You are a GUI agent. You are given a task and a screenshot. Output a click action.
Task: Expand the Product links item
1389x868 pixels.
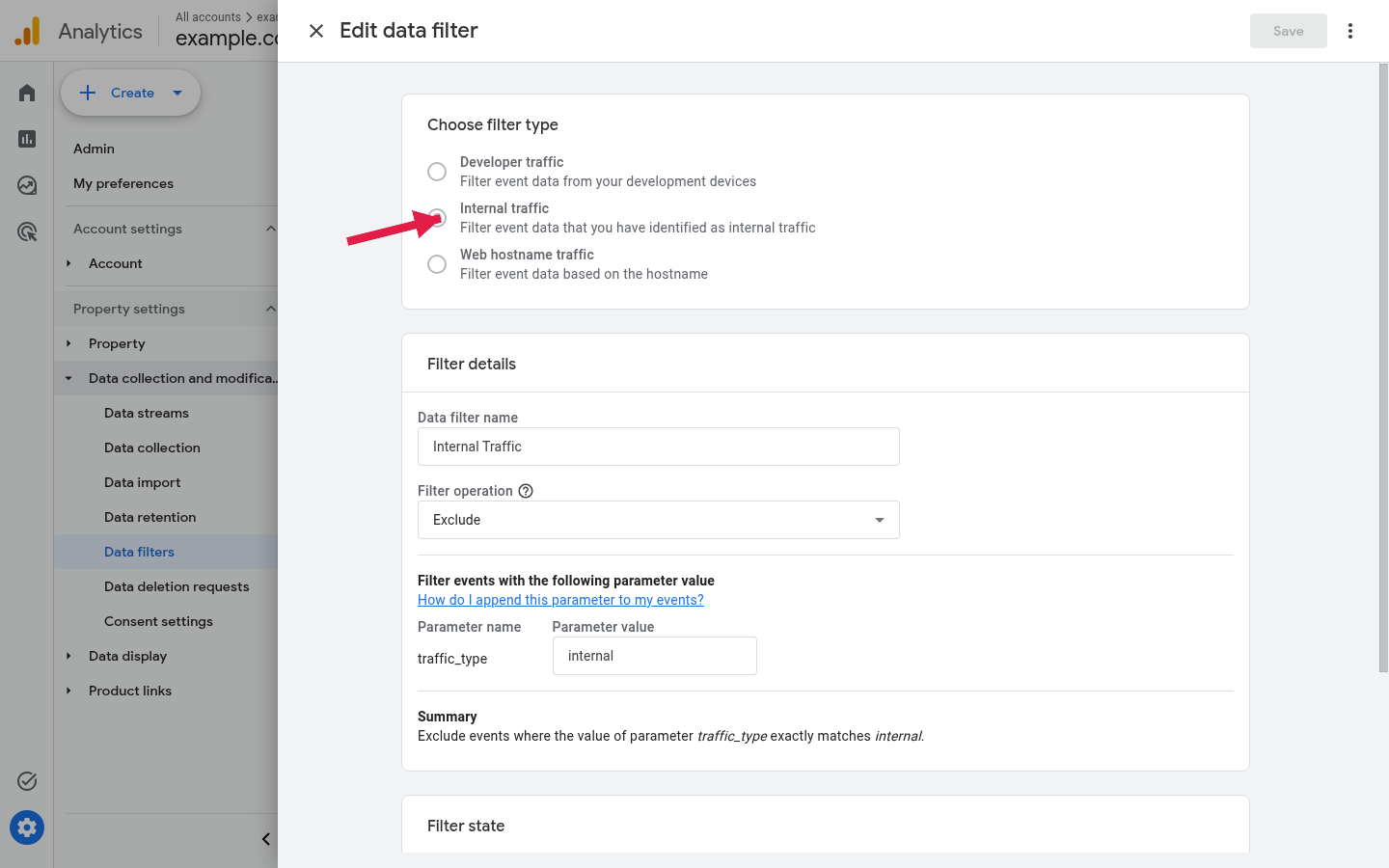[x=68, y=691]
